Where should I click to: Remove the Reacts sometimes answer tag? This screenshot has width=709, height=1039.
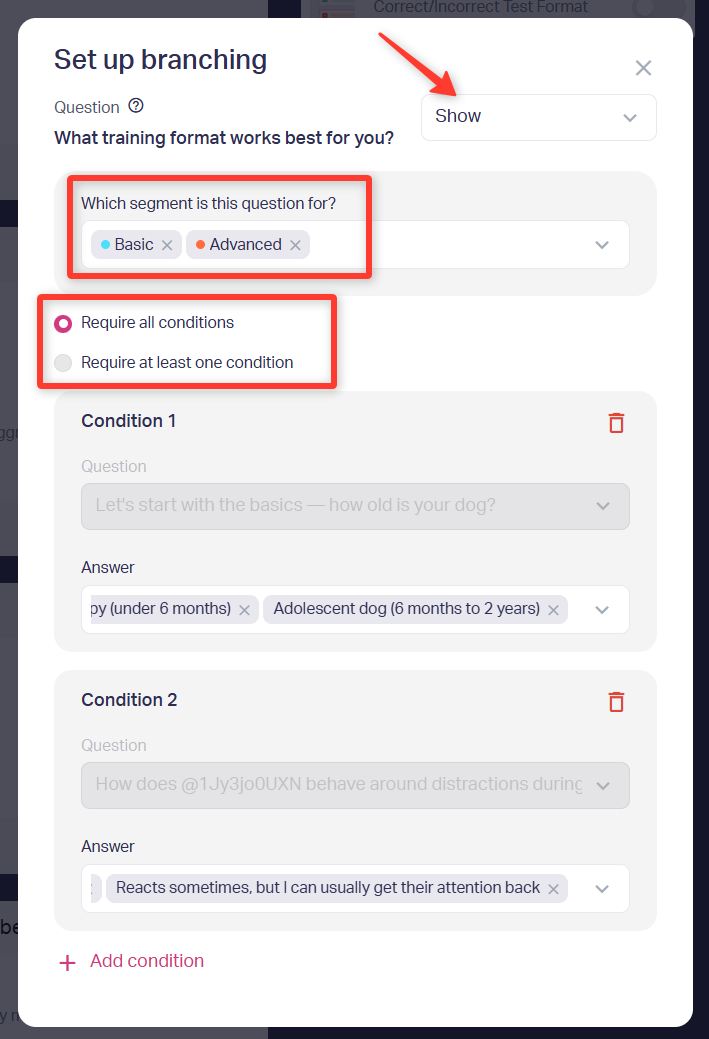(x=553, y=889)
